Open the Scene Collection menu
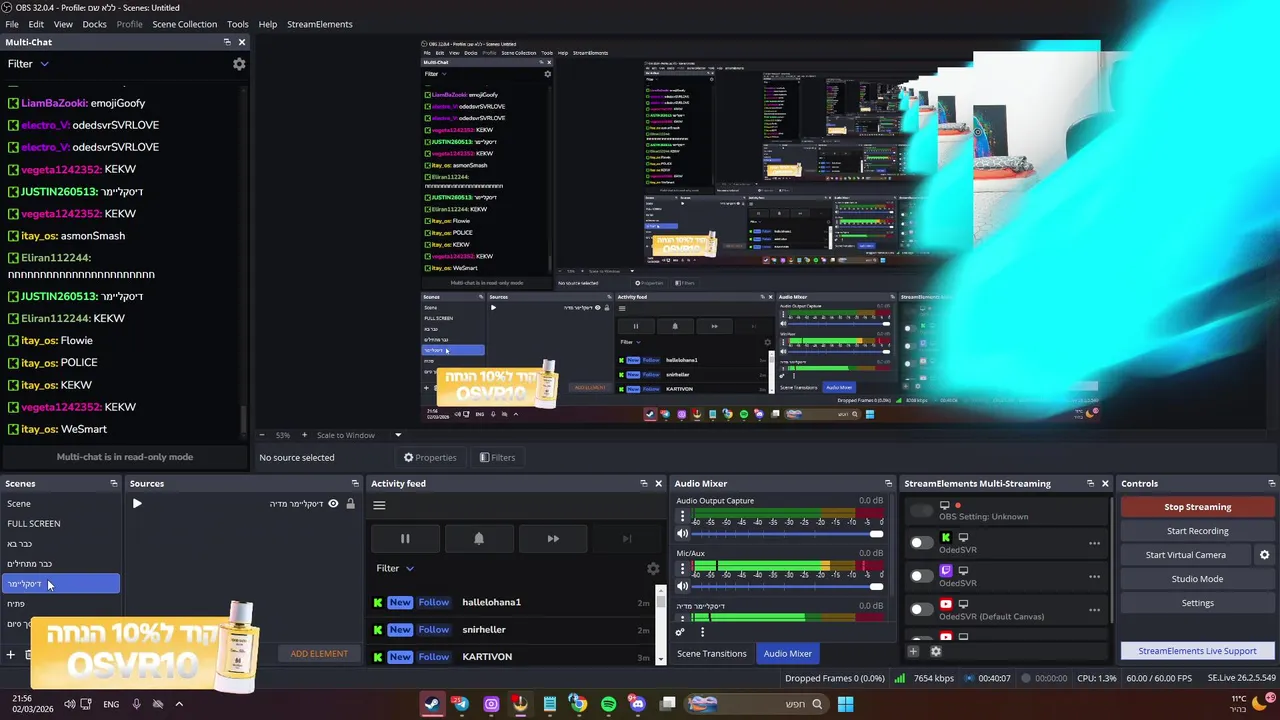Viewport: 1280px width, 720px height. 184,24
